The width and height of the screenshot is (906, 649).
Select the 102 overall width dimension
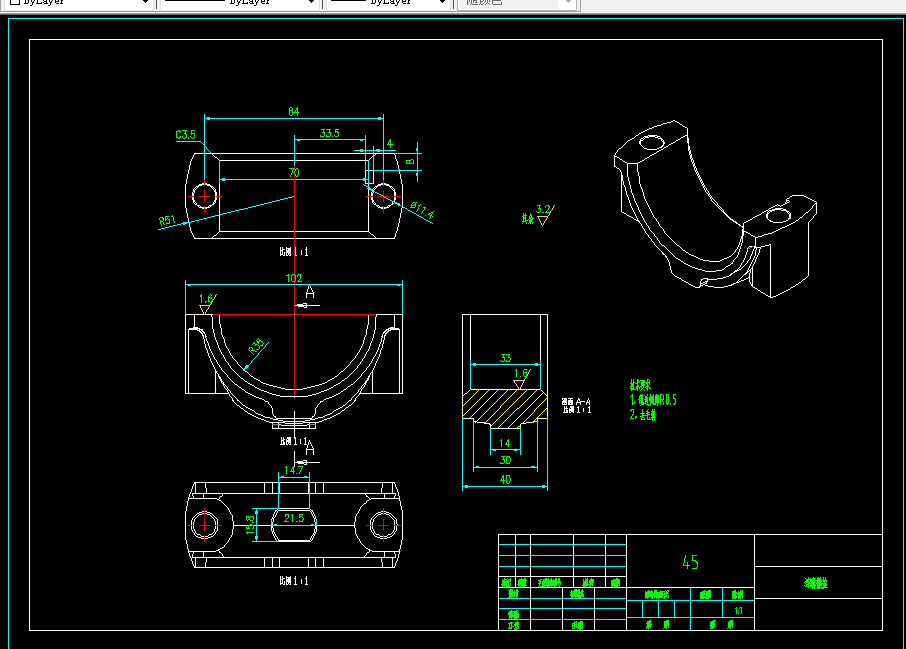pyautogui.click(x=294, y=278)
